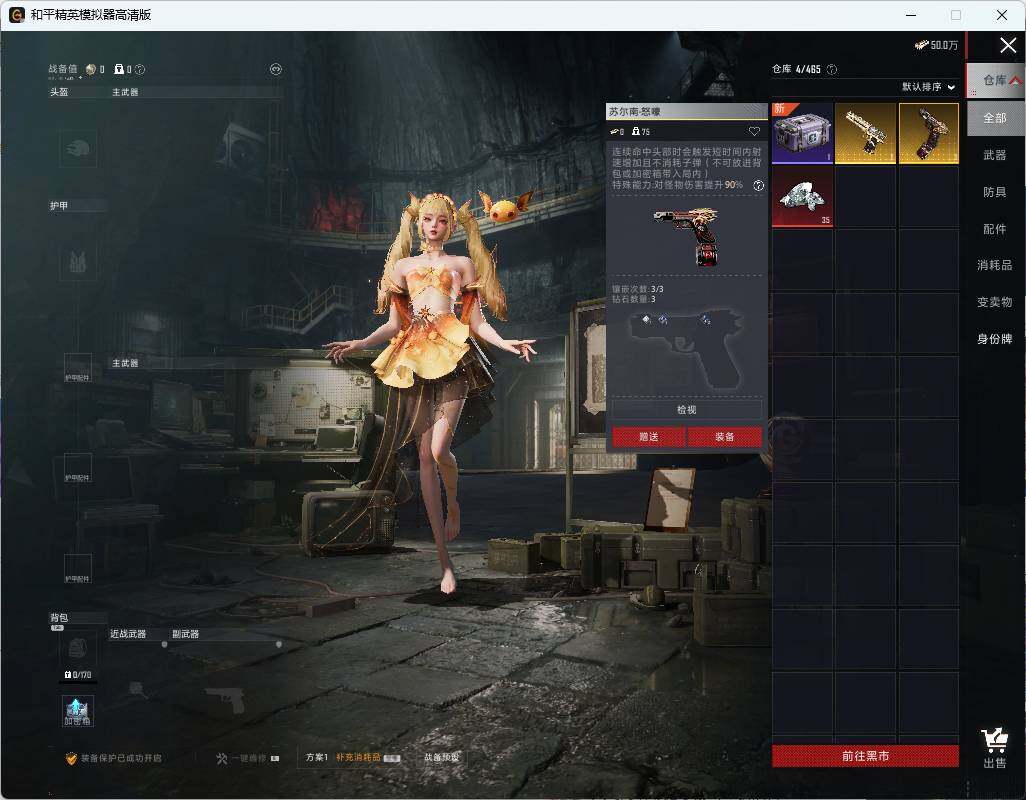1026x800 pixels.
Task: Select the crystal shards item with count 35
Action: pyautogui.click(x=802, y=196)
